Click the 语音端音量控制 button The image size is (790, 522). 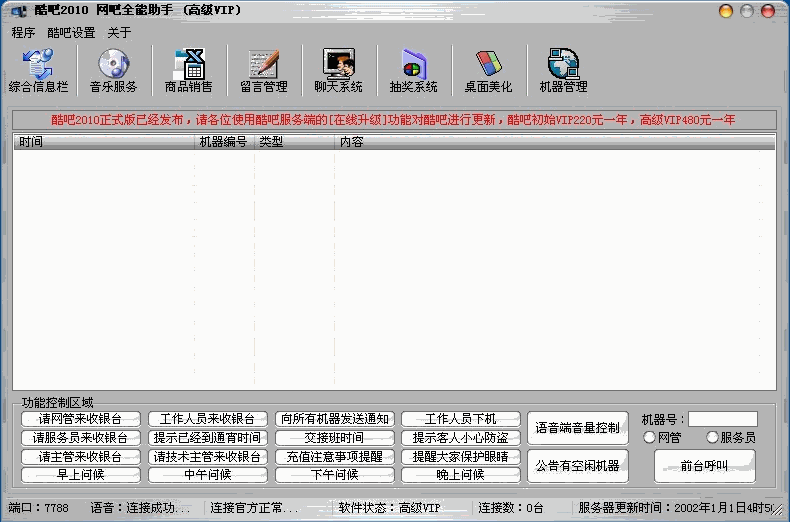tap(577, 428)
